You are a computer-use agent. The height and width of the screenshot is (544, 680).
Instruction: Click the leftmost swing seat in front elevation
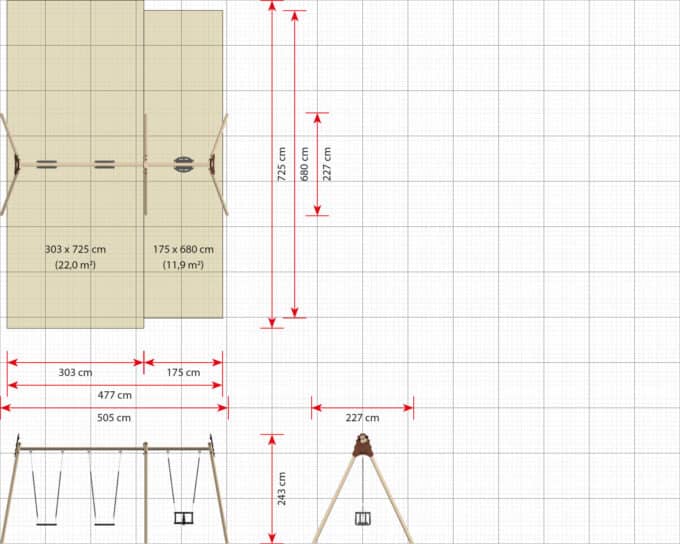[46, 521]
